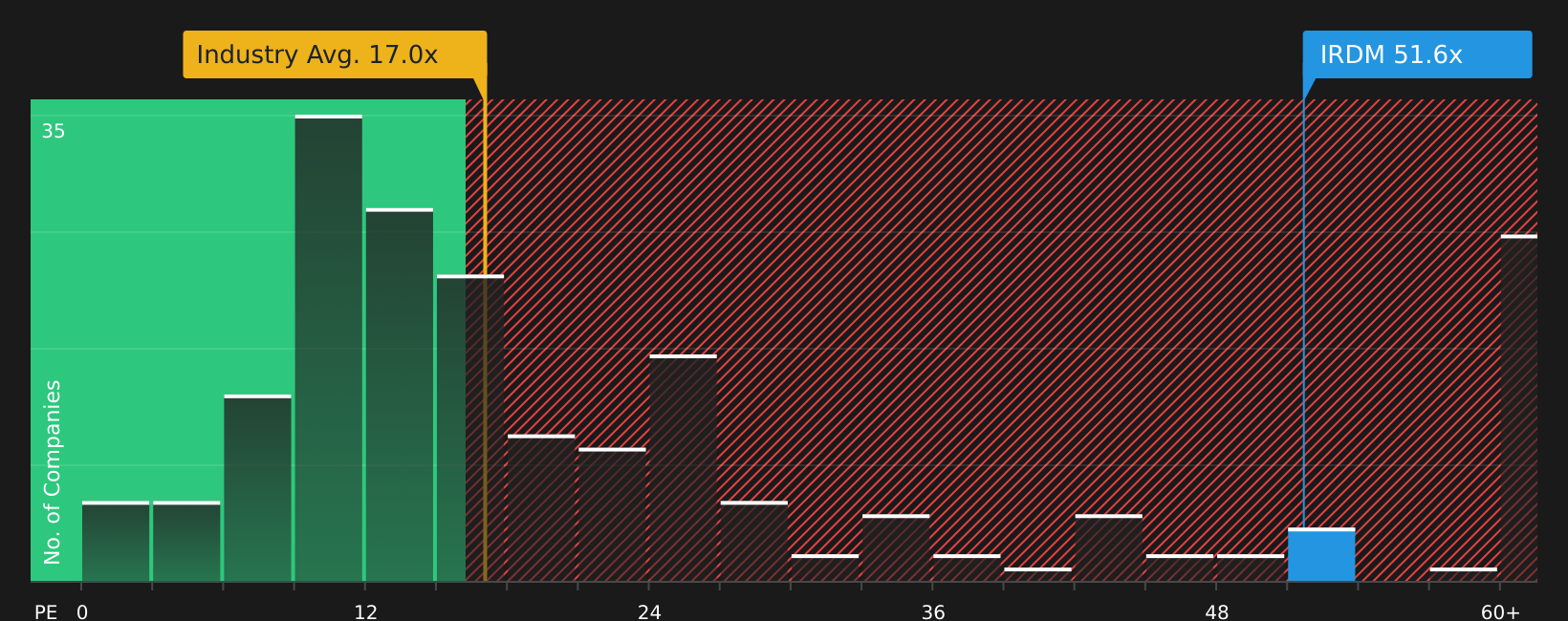Click the Industry Avg. 17.0x label
This screenshot has width=1568, height=621.
(x=335, y=54)
